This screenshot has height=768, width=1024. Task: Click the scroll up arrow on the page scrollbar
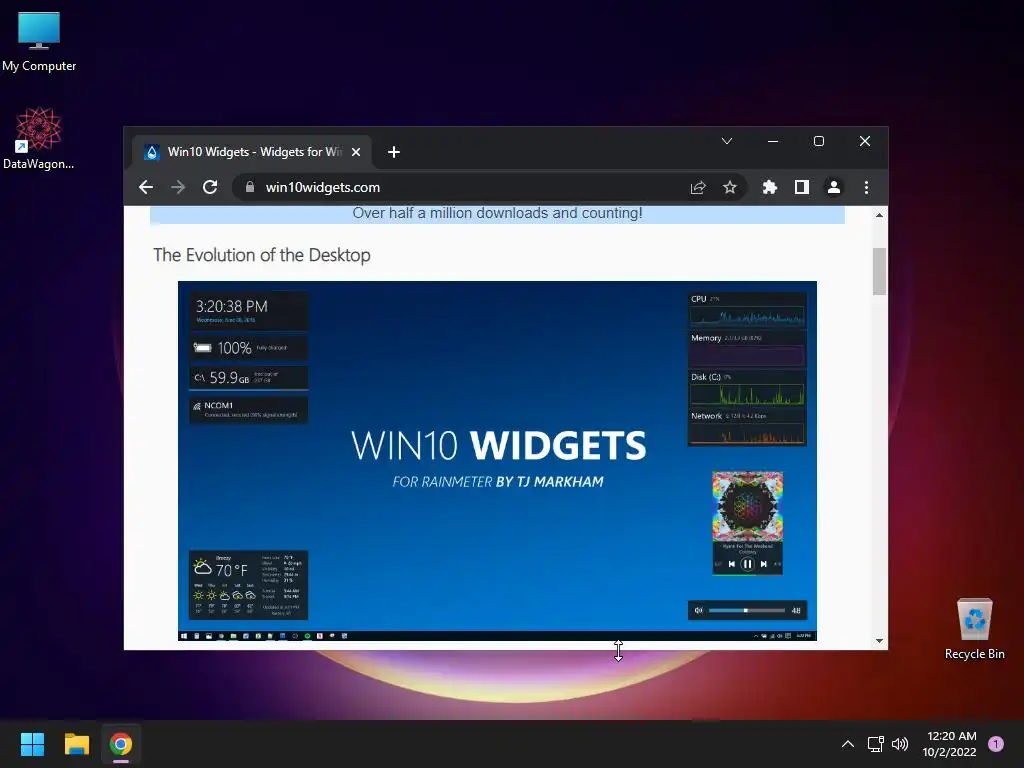pos(880,215)
